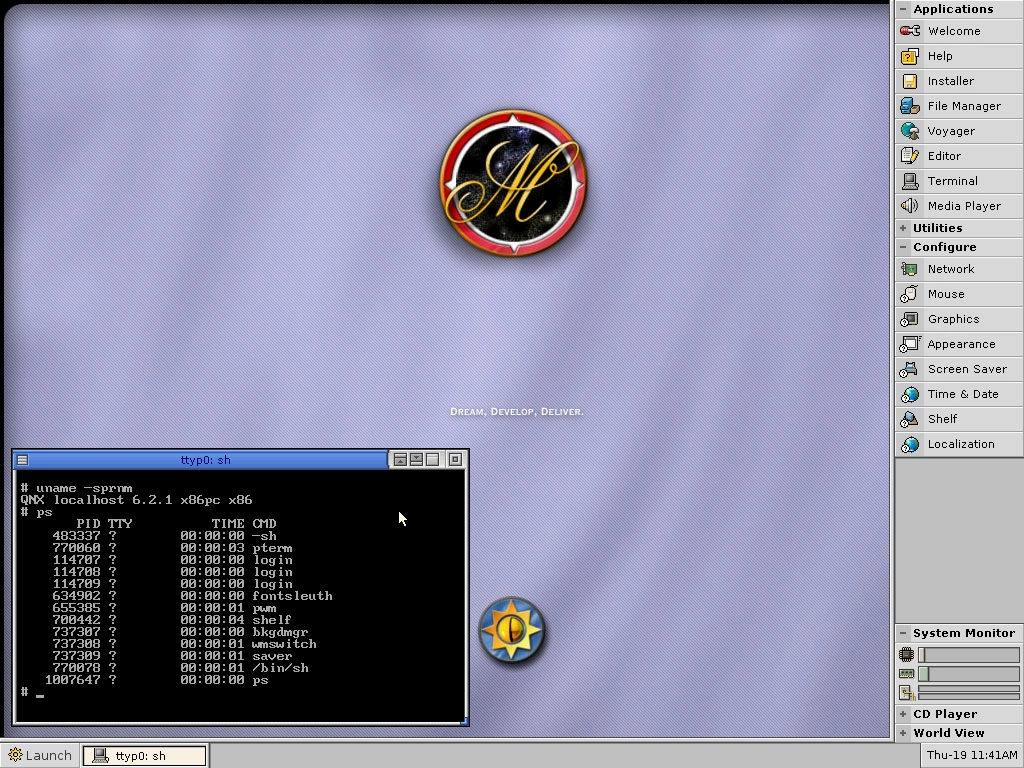The image size is (1024, 768).
Task: Open the Welcome icon on the shelf
Action: point(910,31)
